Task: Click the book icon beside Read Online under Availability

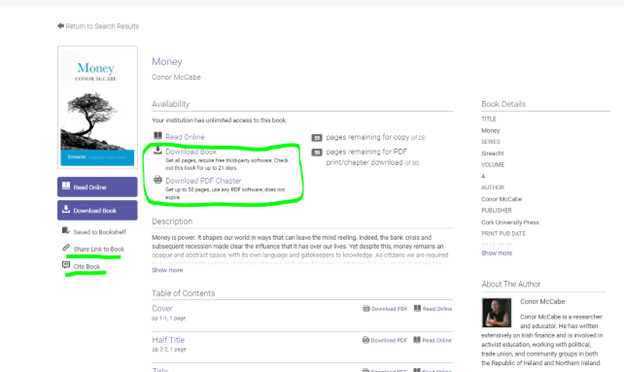Action: click(158, 136)
